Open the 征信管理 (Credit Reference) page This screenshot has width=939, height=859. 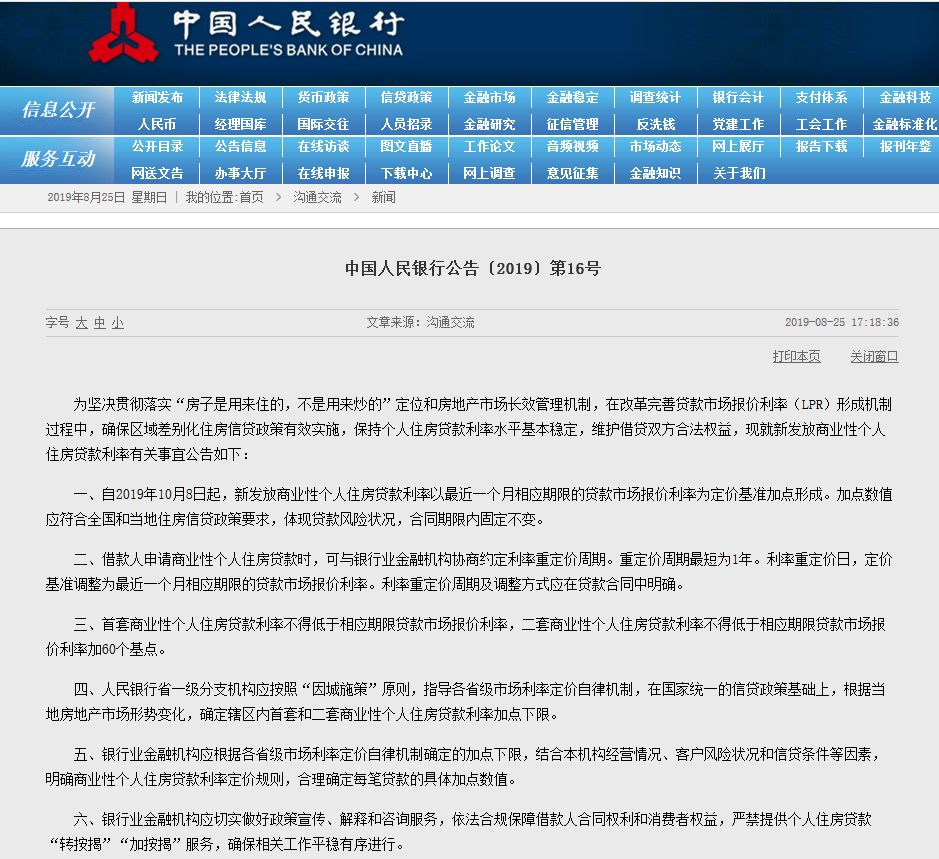[x=572, y=124]
